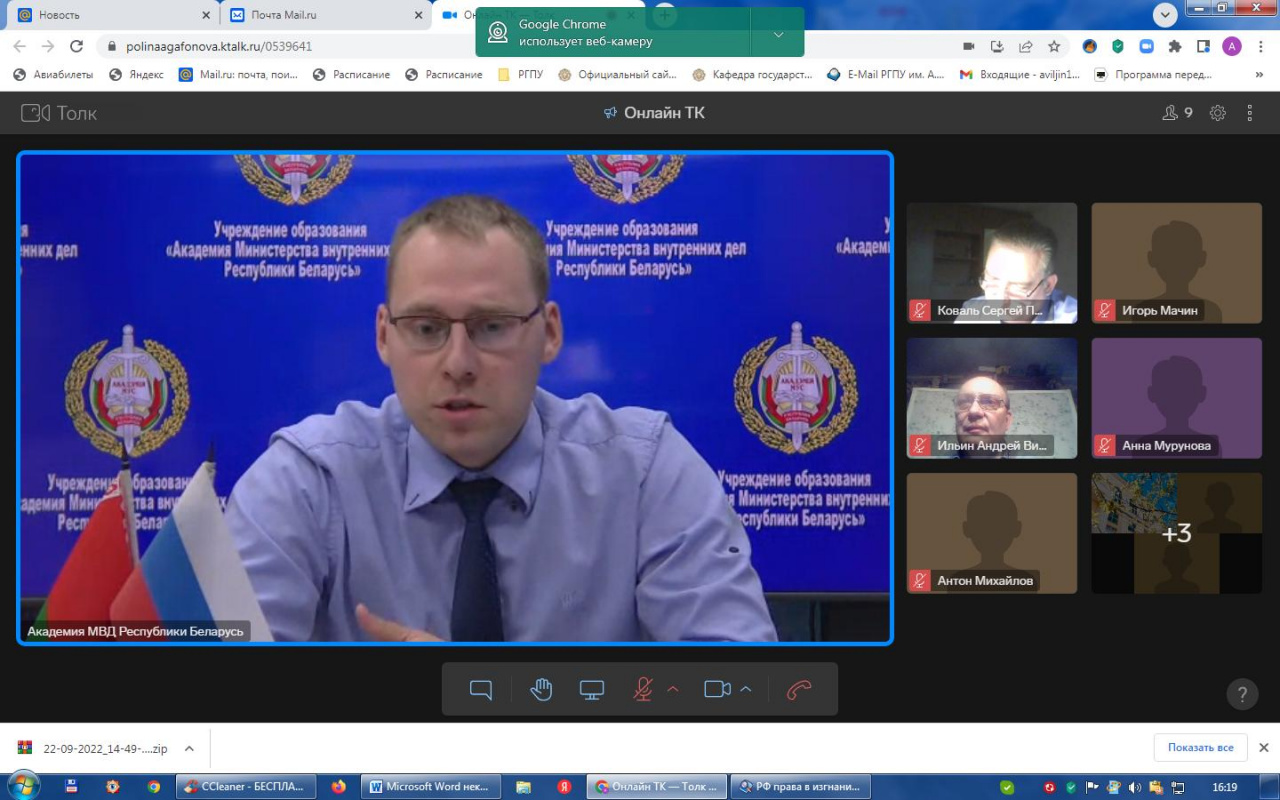Open the chat panel icon
The height and width of the screenshot is (800, 1280).
(x=481, y=690)
